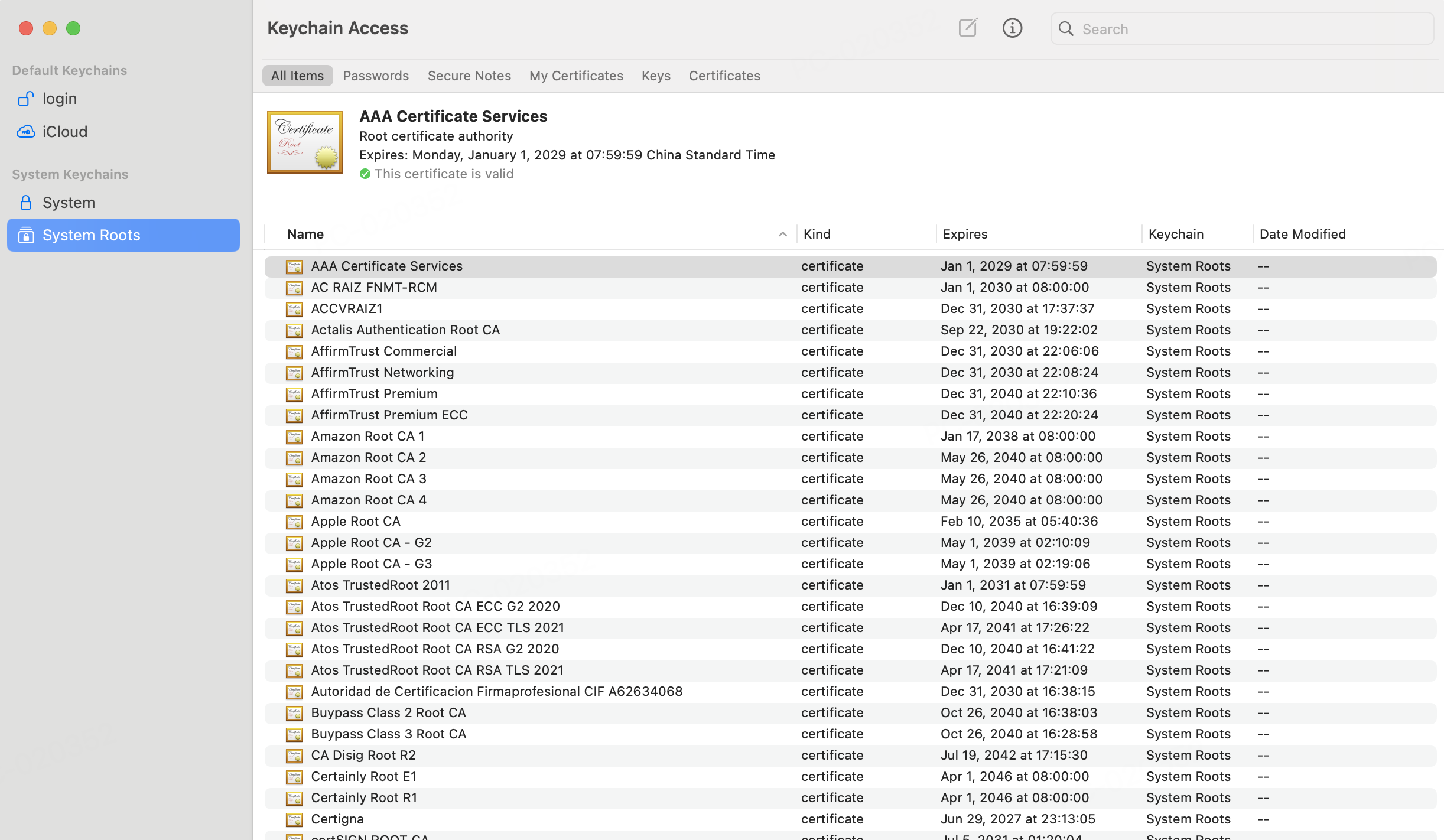1444x840 pixels.
Task: Click the System Roots keychain icon
Action: pos(25,235)
